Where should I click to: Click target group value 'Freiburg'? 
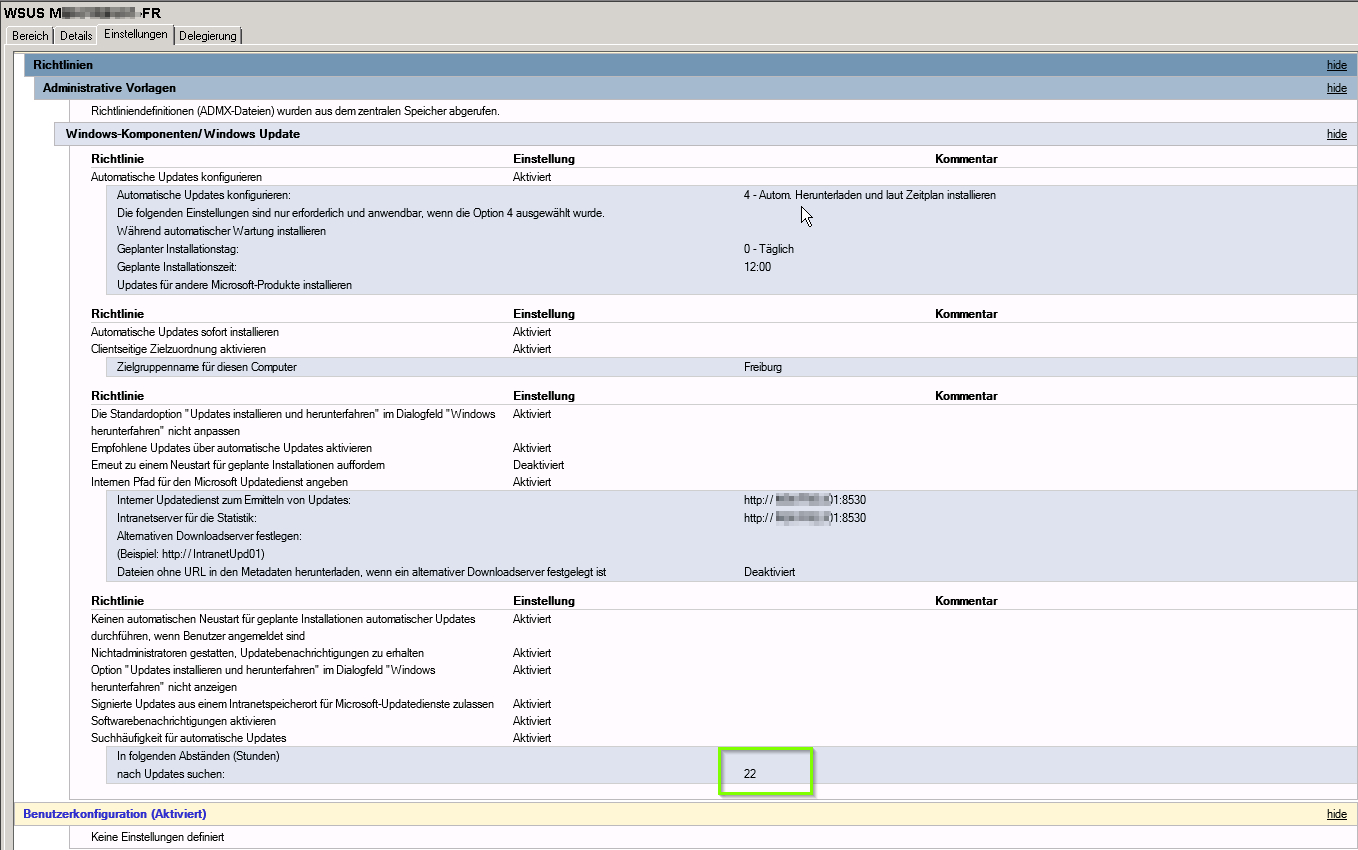tap(763, 367)
